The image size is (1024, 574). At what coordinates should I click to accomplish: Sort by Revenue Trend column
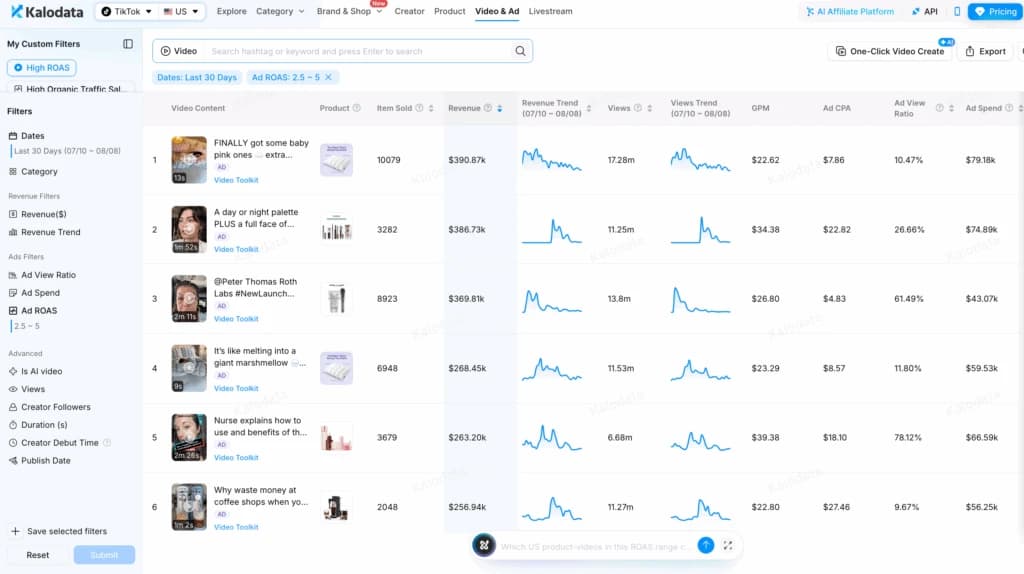click(x=589, y=108)
